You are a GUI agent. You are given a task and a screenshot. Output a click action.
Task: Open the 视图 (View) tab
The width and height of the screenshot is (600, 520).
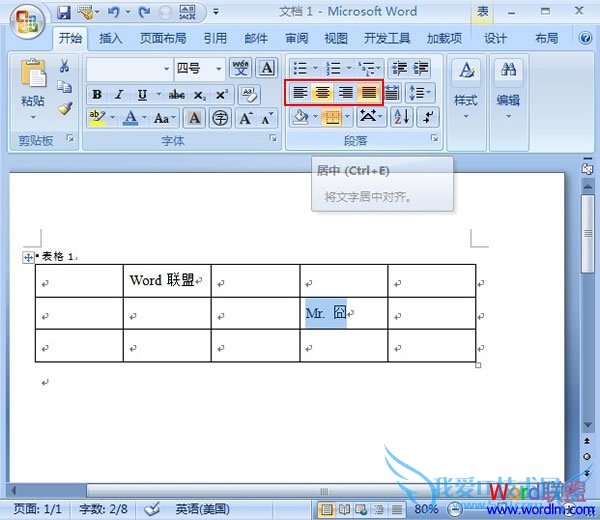pyautogui.click(x=336, y=38)
